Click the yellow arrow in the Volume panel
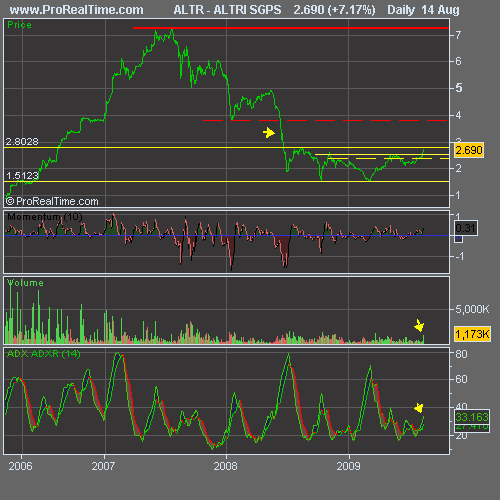Image resolution: width=500 pixels, height=500 pixels. point(419,325)
